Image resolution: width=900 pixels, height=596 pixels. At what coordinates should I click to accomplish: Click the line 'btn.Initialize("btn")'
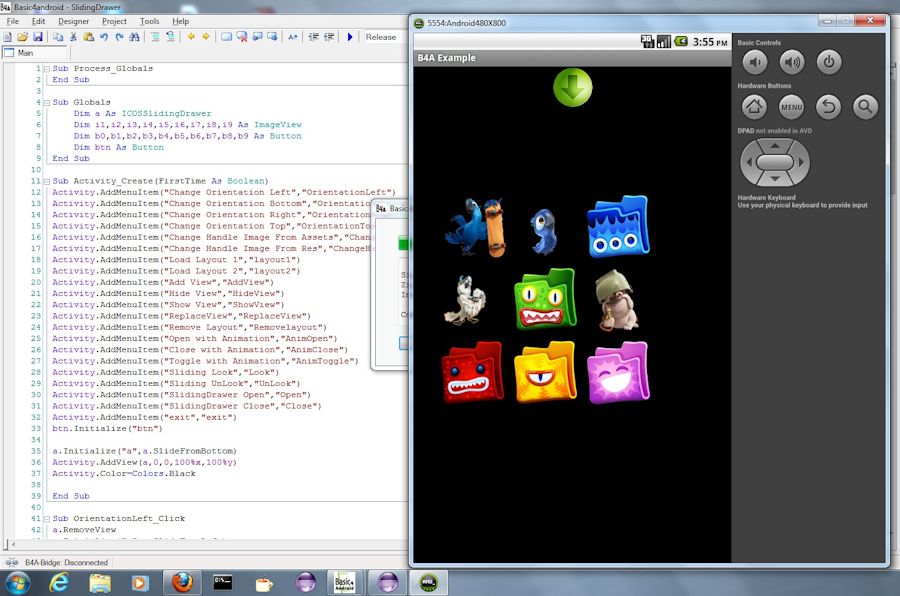[x=107, y=429]
